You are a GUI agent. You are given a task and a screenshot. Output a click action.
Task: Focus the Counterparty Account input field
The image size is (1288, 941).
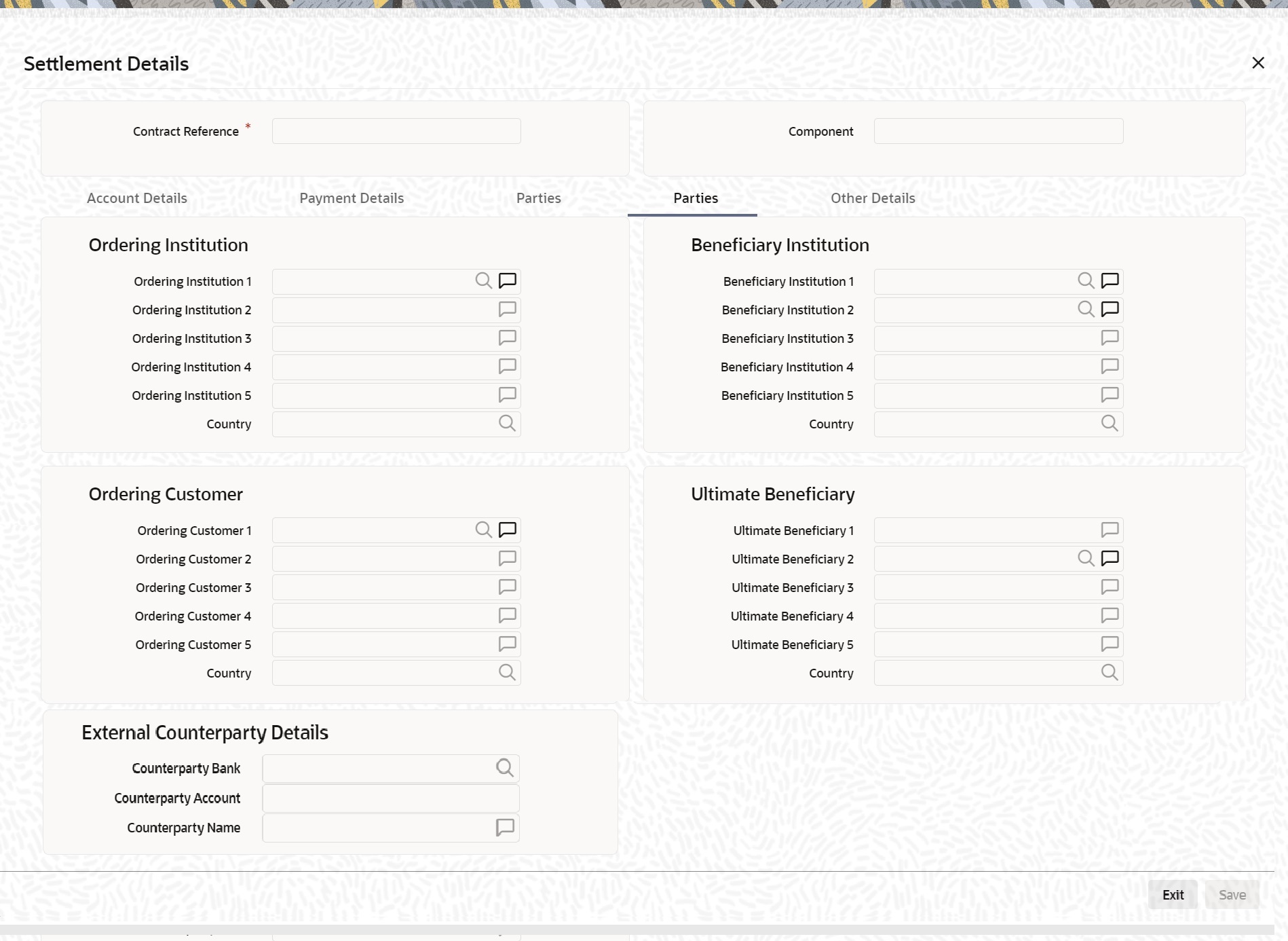click(x=391, y=798)
